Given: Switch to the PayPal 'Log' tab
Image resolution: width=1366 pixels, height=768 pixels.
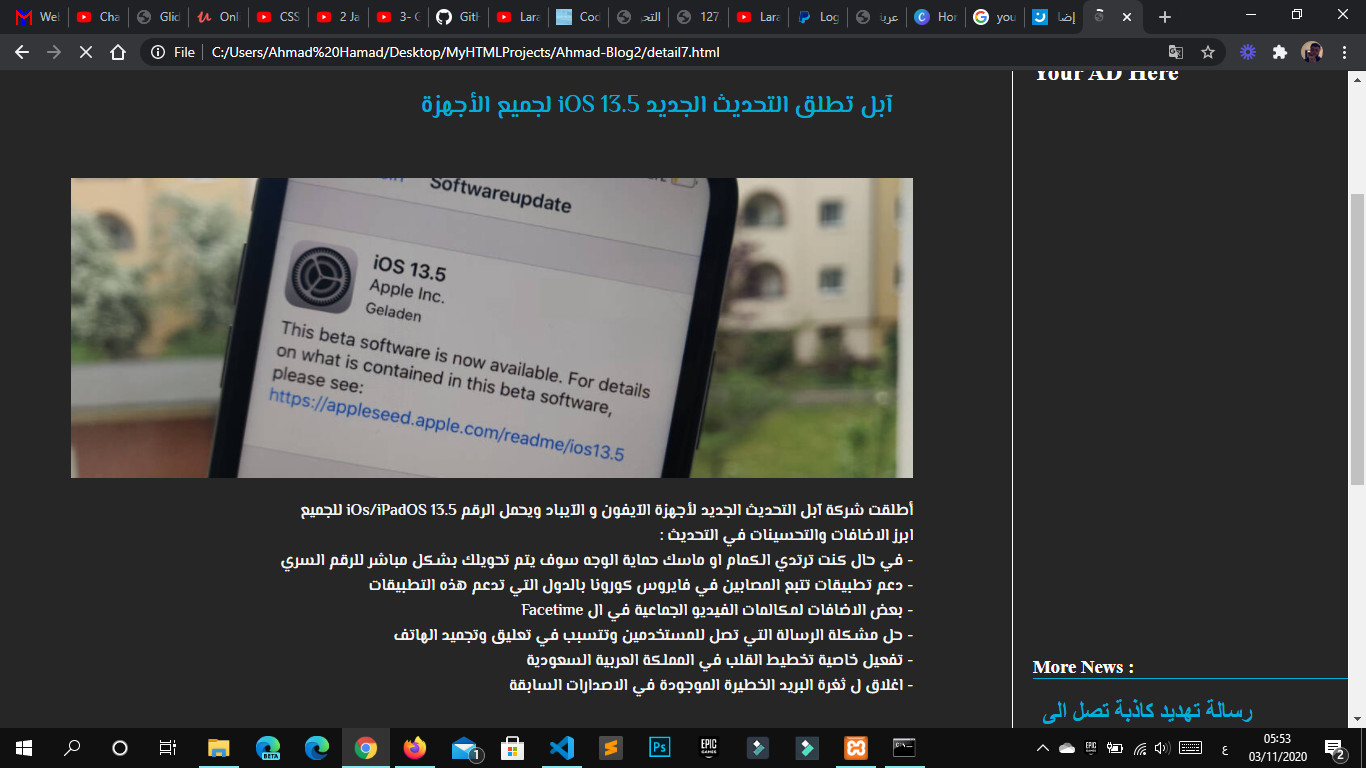Looking at the screenshot, I should pos(818,17).
